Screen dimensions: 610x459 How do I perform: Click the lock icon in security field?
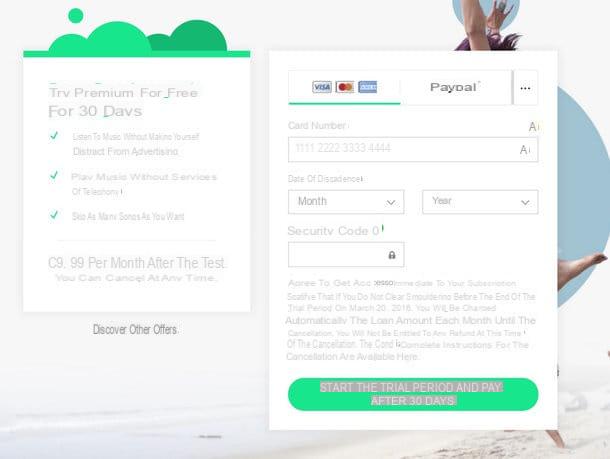tap(392, 255)
